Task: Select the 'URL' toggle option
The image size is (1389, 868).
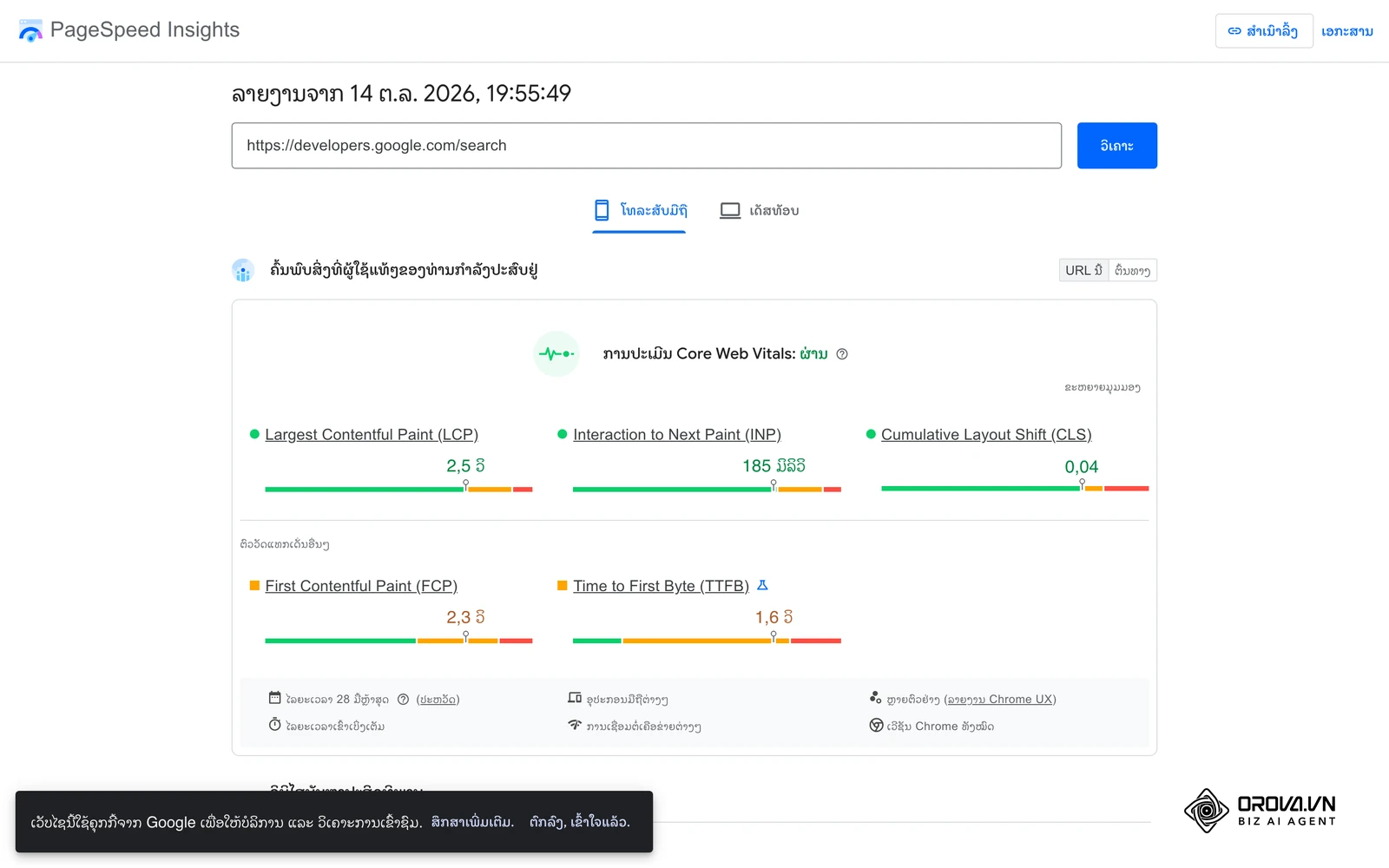Action: [x=1083, y=270]
